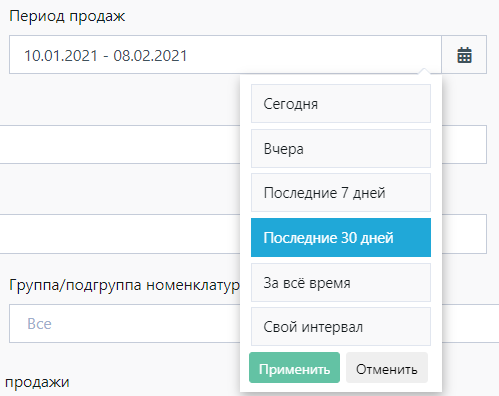Click the Все placeholder text
The width and height of the screenshot is (499, 396).
tap(39, 324)
